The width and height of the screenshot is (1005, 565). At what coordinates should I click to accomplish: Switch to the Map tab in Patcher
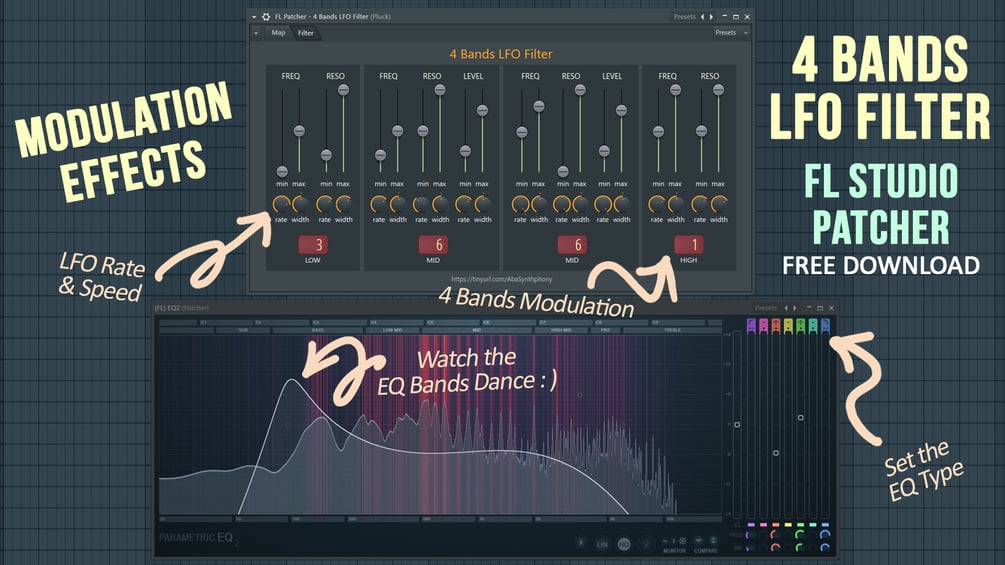tap(278, 33)
